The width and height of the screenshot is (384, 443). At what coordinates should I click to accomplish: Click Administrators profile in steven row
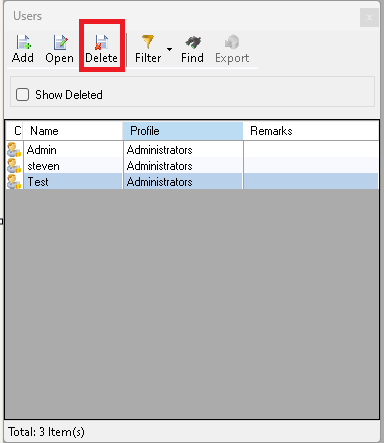point(183,166)
